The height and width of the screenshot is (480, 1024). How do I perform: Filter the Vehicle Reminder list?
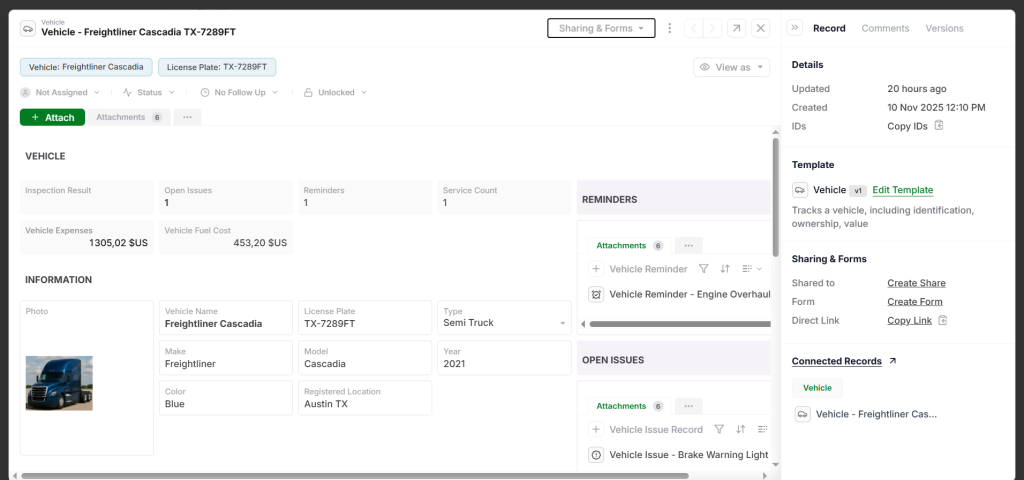[x=703, y=268]
